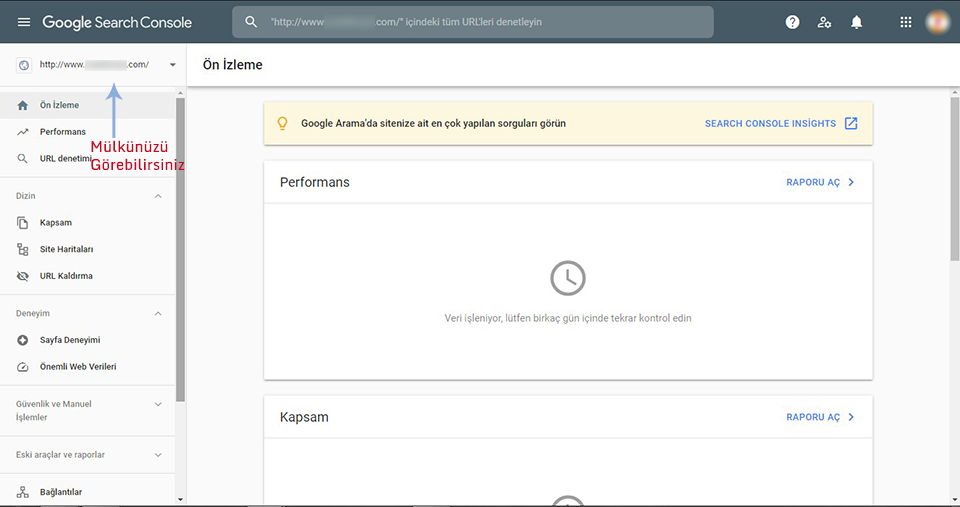Click main page scrollbar down arrow
Image resolution: width=960 pixels, height=507 pixels.
point(955,500)
